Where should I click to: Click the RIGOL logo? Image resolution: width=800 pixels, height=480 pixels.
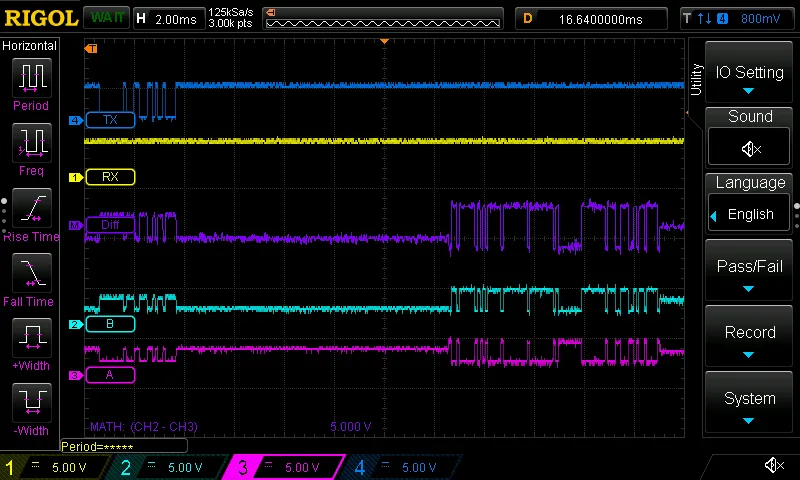pyautogui.click(x=39, y=18)
